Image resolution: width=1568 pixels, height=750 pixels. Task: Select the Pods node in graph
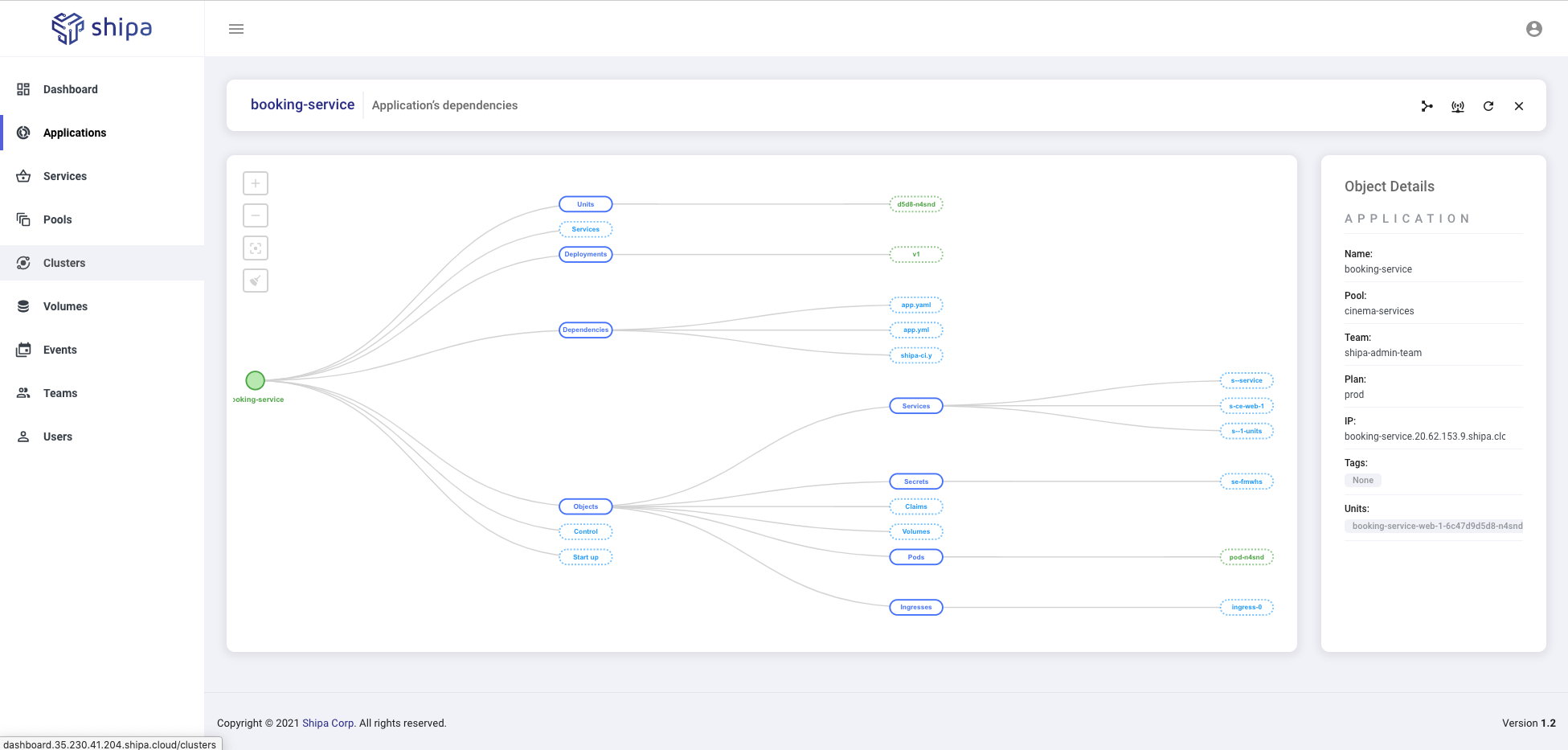915,557
